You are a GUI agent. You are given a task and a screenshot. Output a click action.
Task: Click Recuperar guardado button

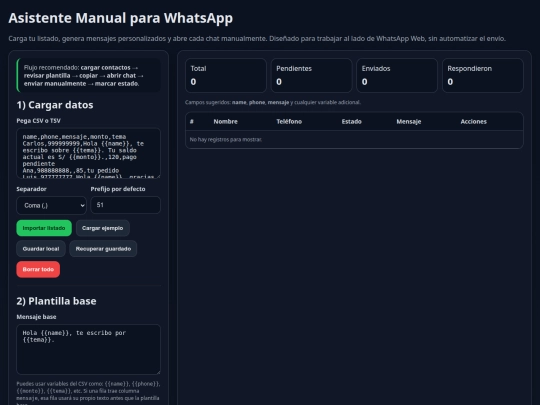tap(103, 249)
